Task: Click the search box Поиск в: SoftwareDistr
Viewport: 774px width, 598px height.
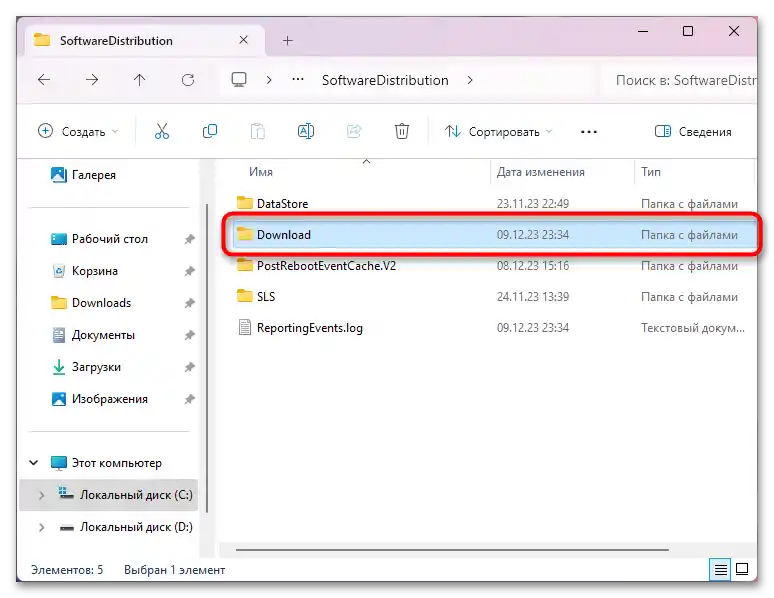Action: 681,80
